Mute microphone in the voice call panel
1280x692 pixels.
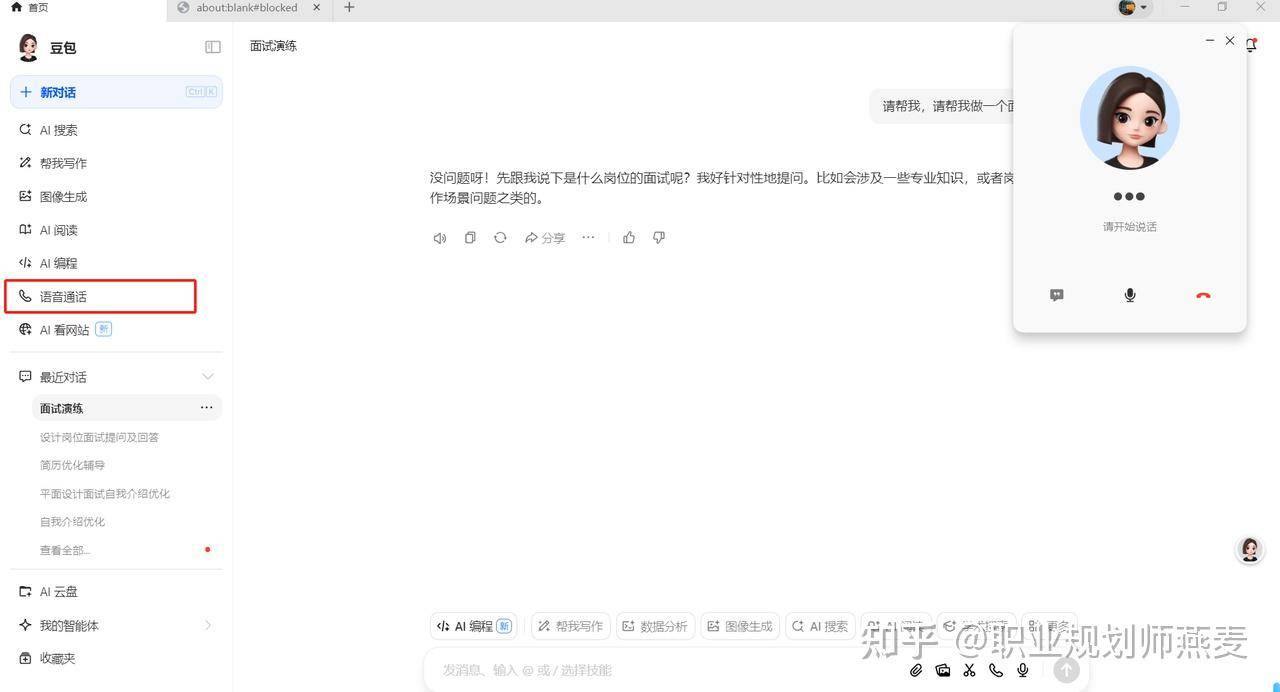pyautogui.click(x=1130, y=295)
